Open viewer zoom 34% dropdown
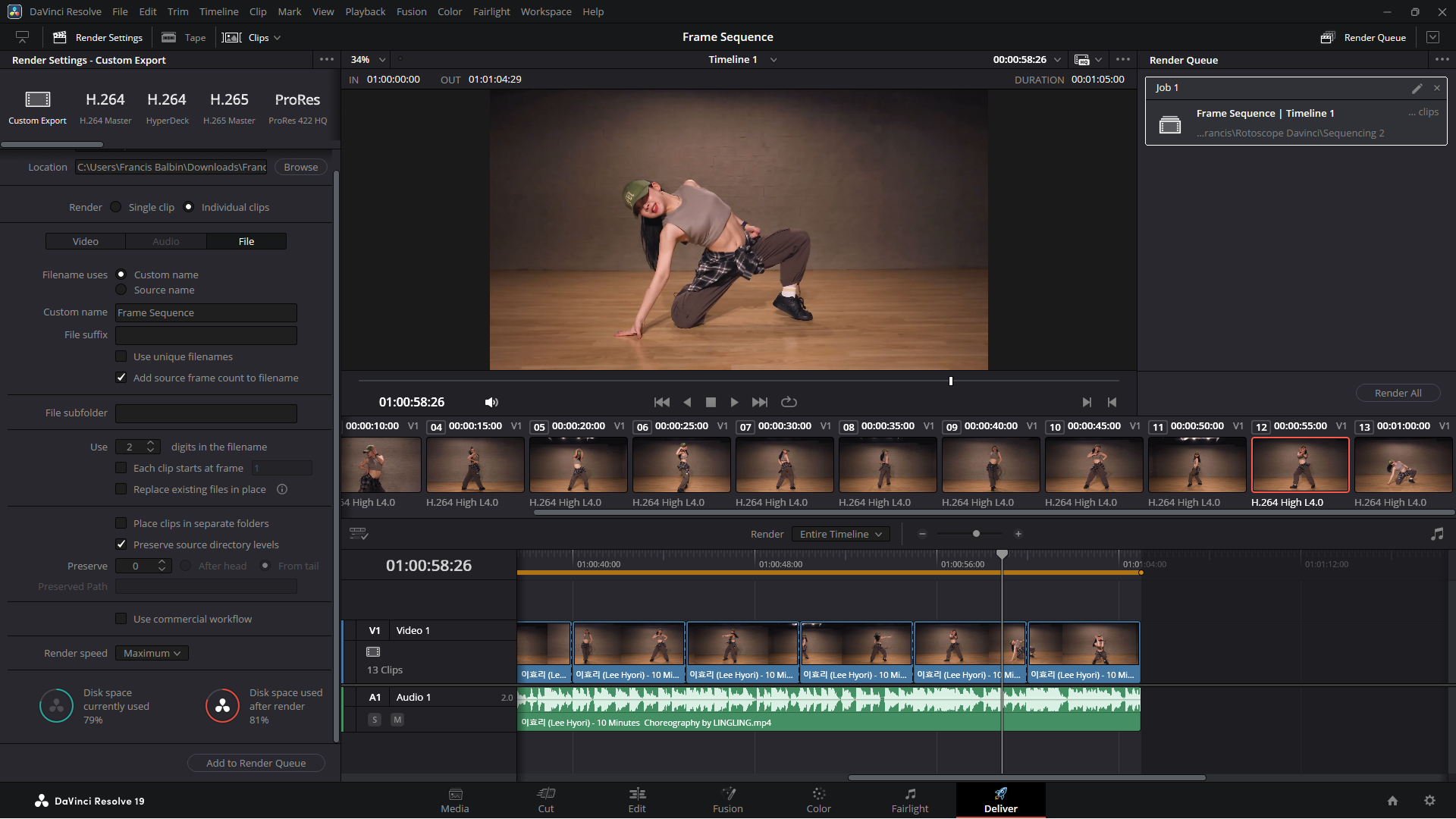This screenshot has width=1456, height=819. click(368, 59)
